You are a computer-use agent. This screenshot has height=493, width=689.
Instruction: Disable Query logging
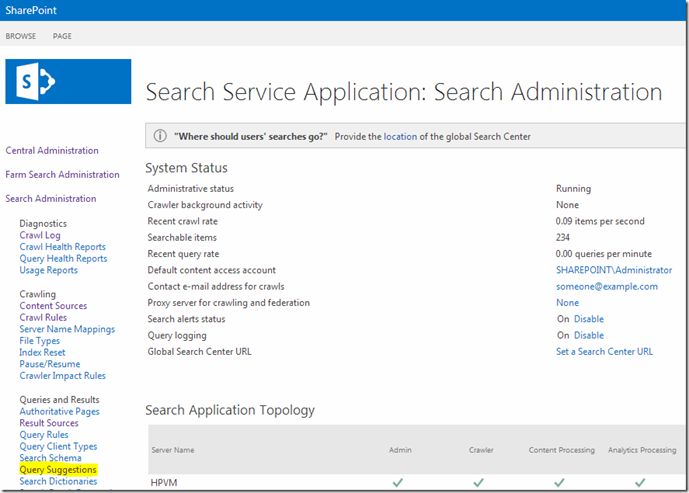589,335
